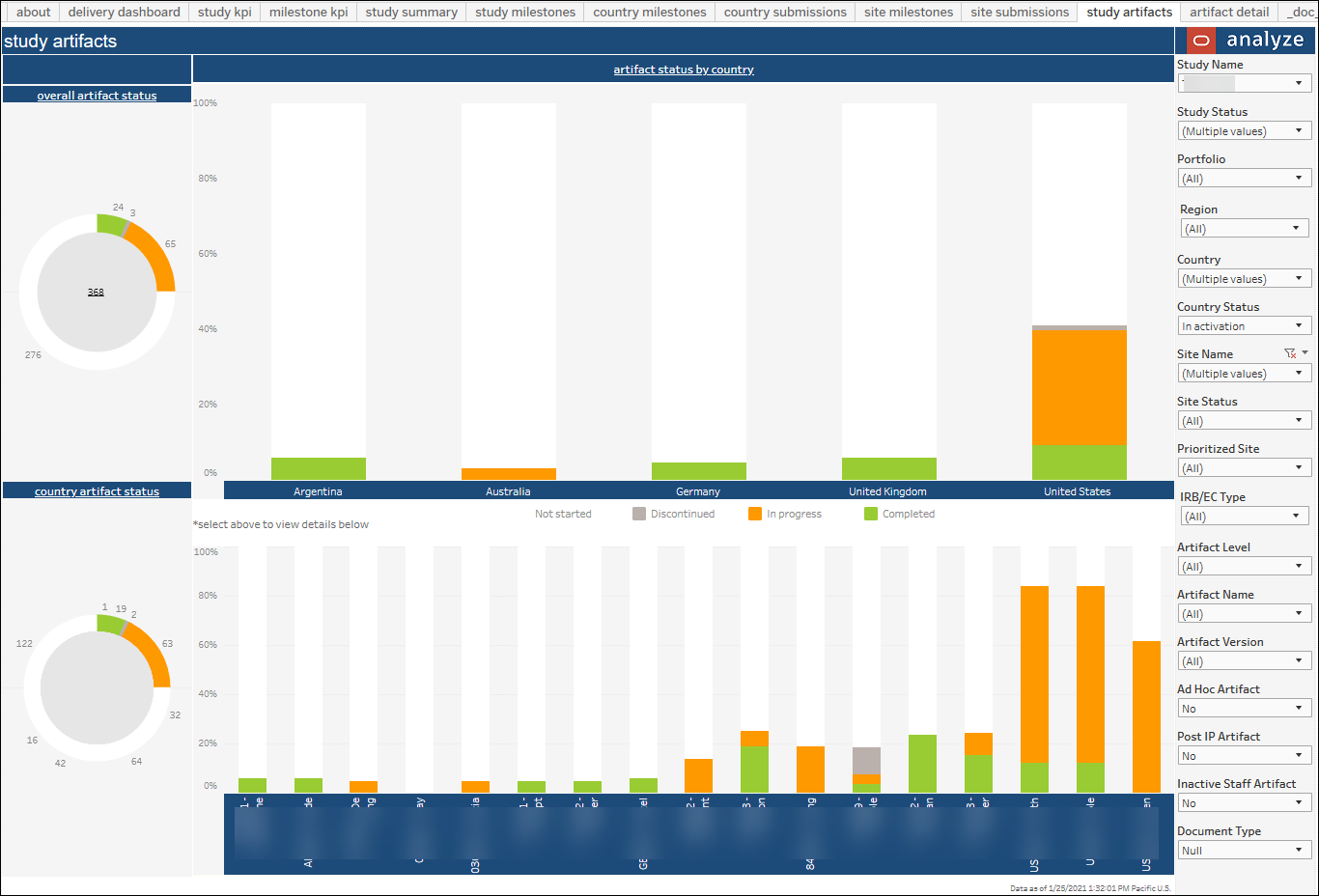Click the United States country label
The width and height of the screenshot is (1319, 896).
[x=1077, y=491]
